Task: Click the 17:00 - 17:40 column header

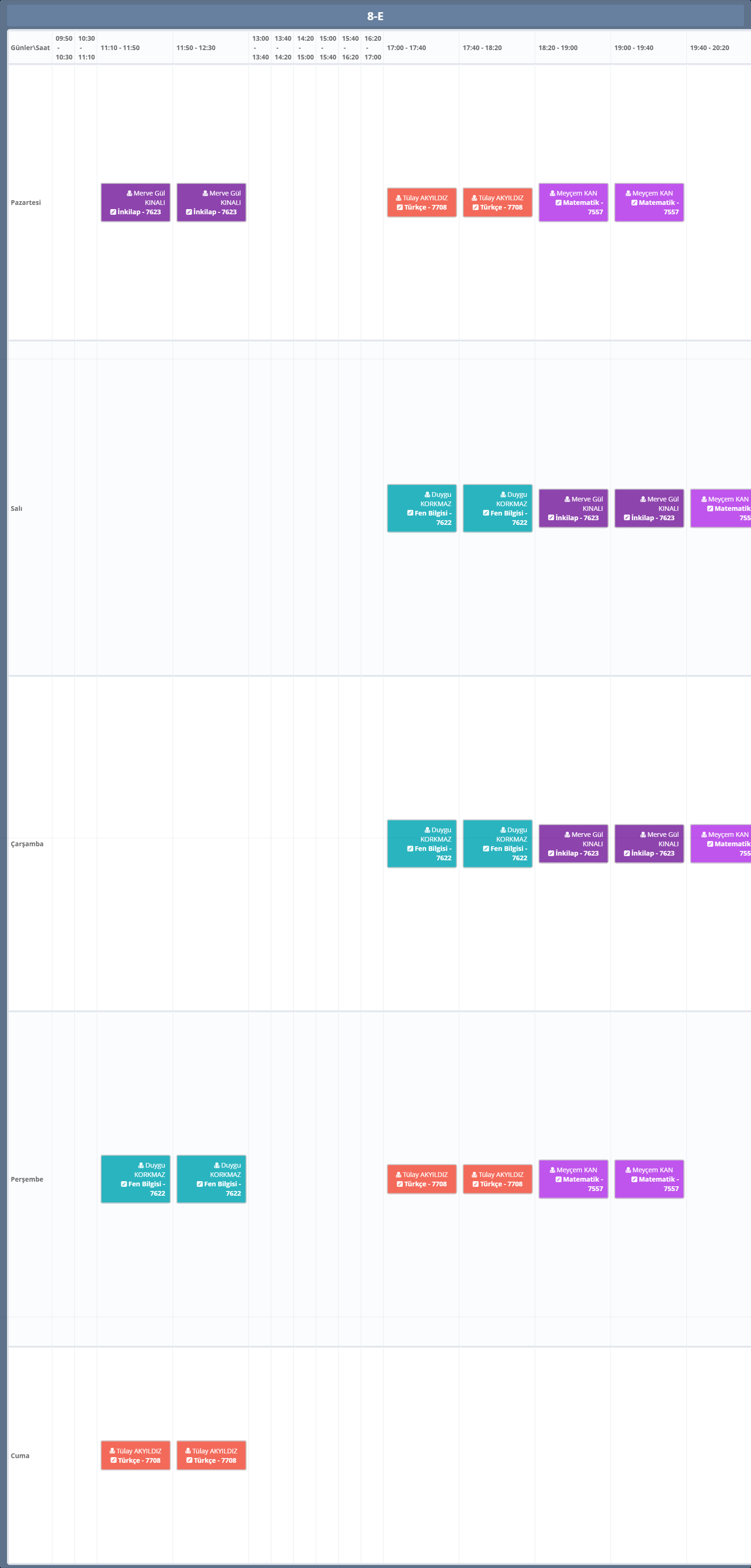Action: coord(406,48)
